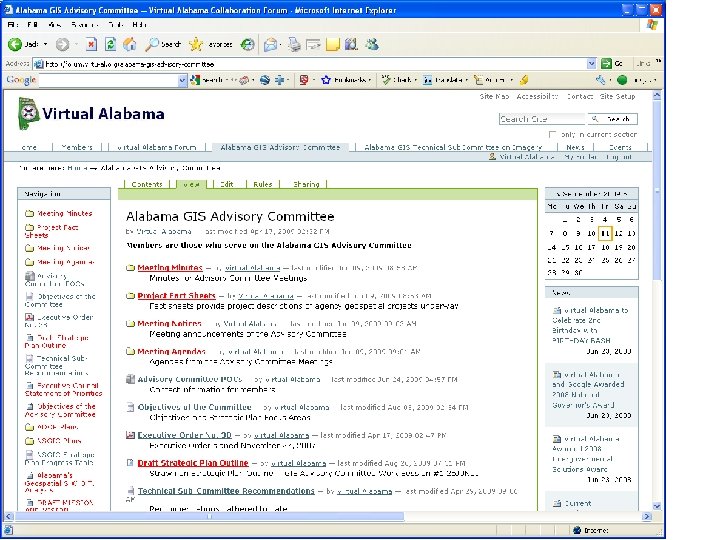Viewport: 720px width, 540px height.
Task: Open the Alabama GIS Advisory Committee navigation tab
Action: point(280,147)
